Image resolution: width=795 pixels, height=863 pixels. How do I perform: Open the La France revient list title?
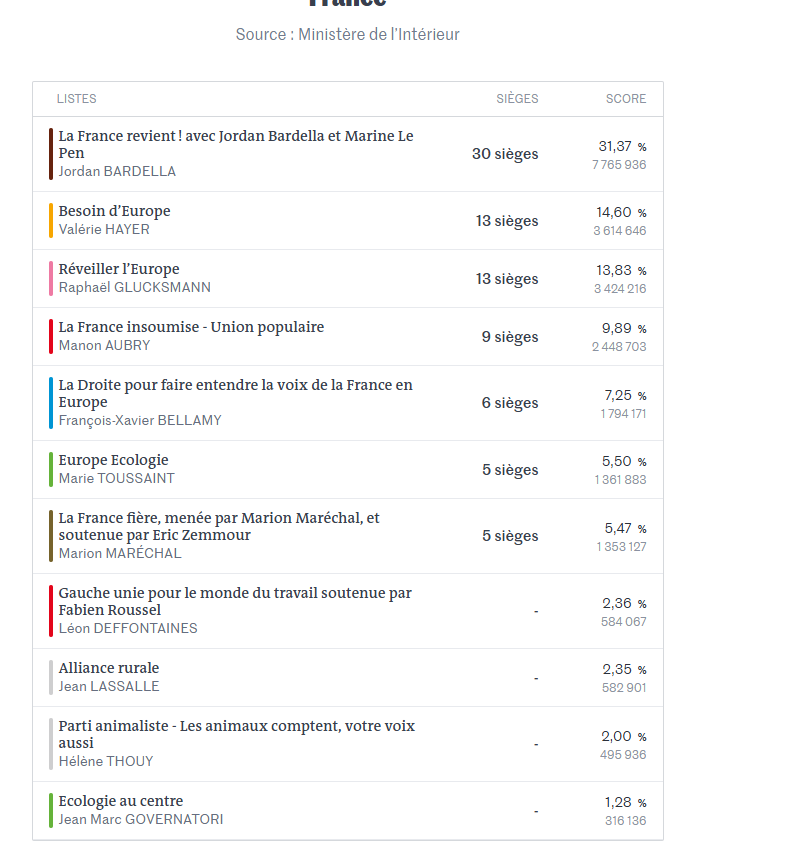click(235, 144)
